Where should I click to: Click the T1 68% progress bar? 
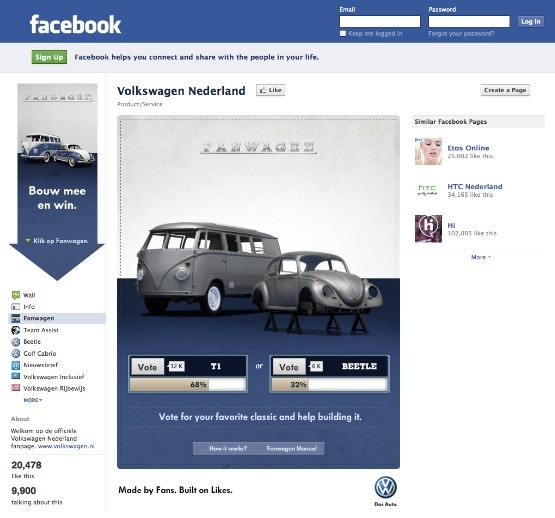(x=188, y=385)
